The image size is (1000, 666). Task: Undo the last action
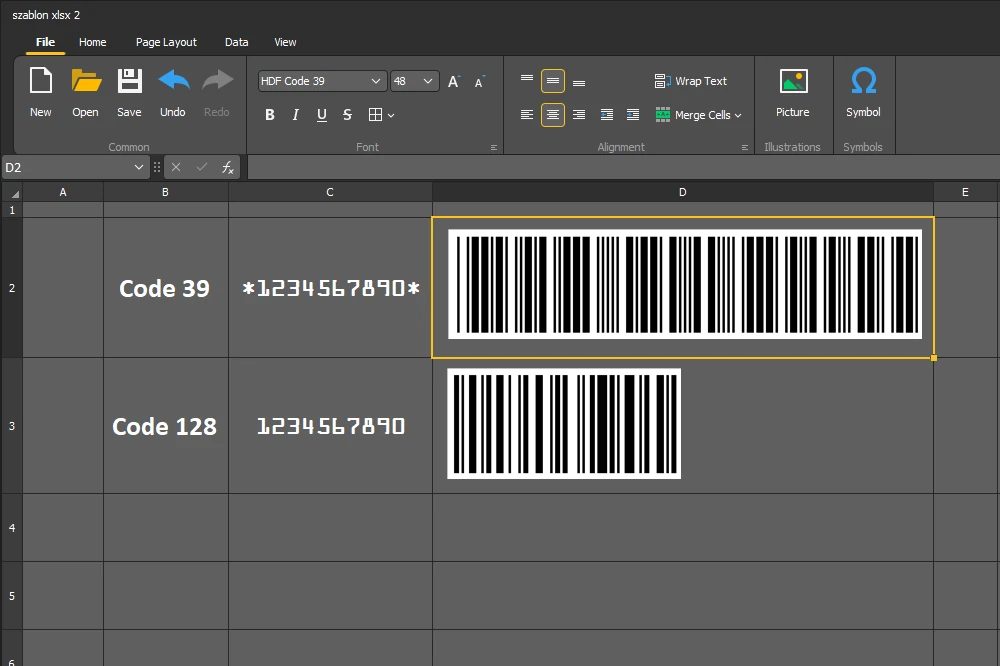click(x=173, y=92)
